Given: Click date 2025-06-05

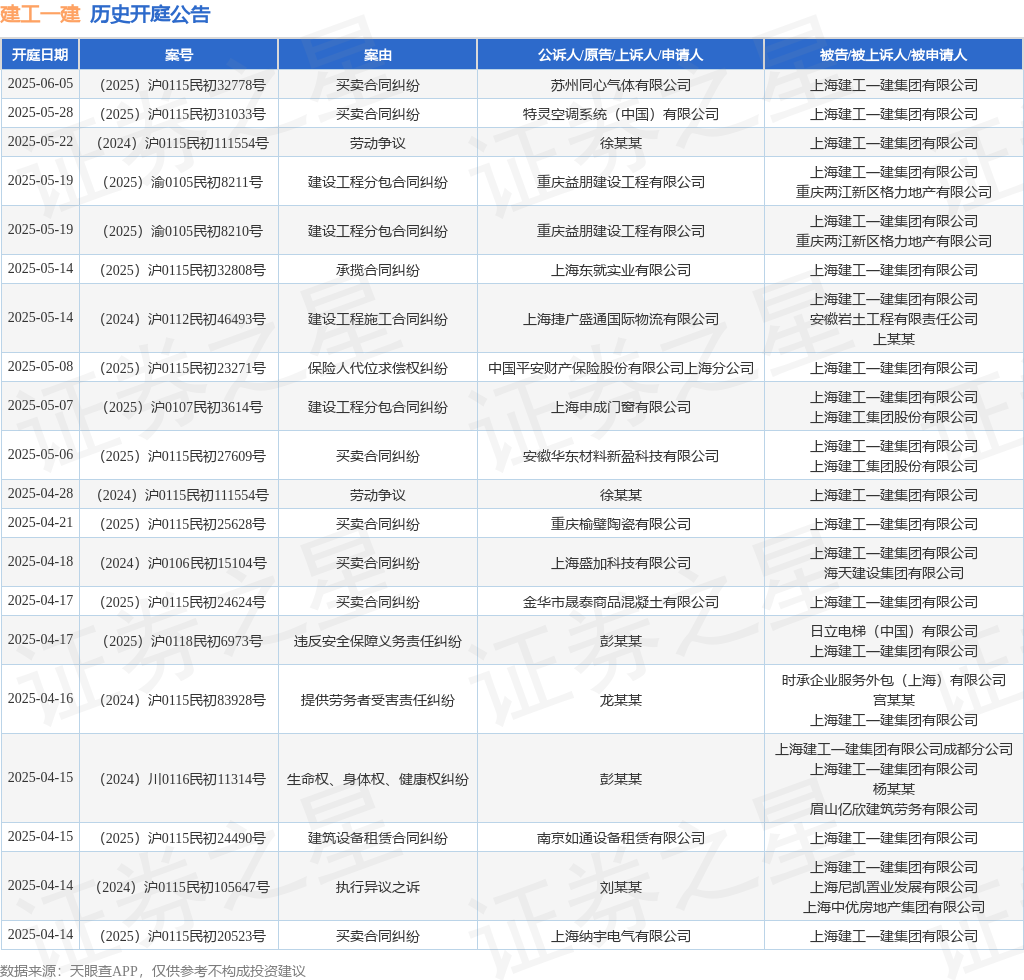Looking at the screenshot, I should click(40, 84).
